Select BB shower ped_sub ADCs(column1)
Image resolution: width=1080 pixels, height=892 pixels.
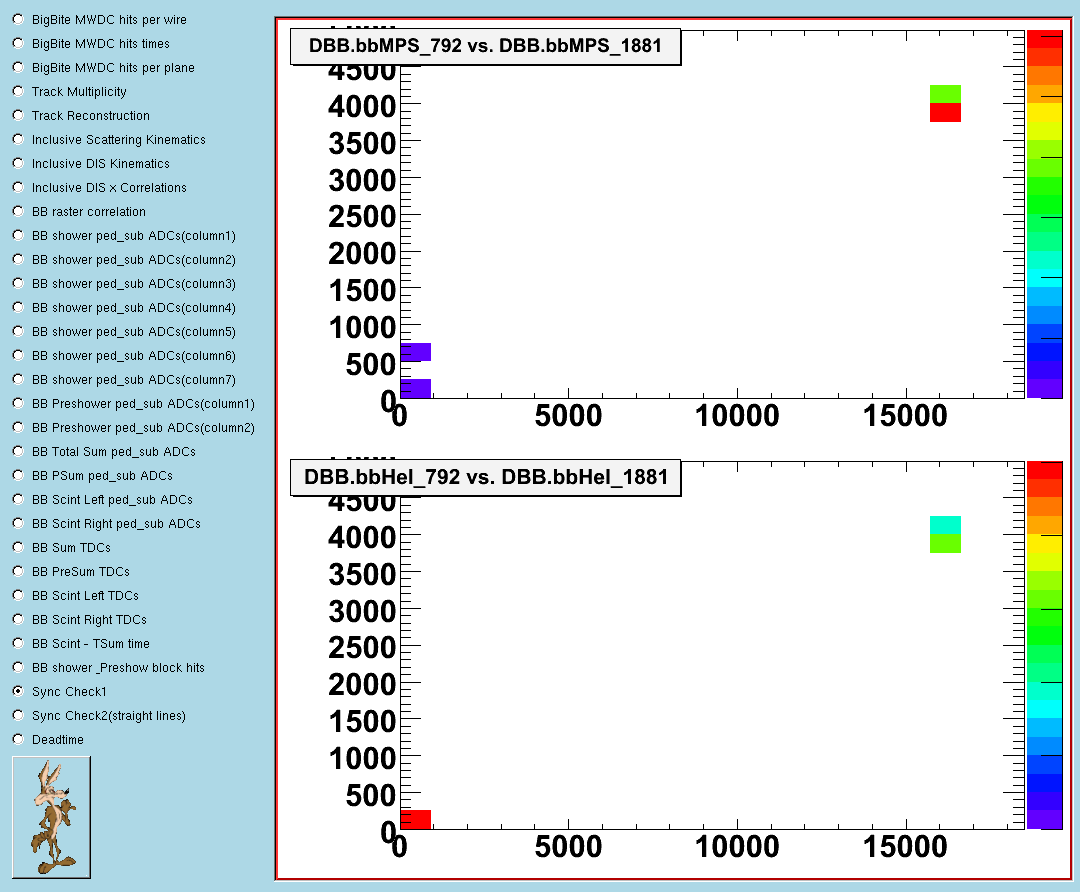coord(19,236)
